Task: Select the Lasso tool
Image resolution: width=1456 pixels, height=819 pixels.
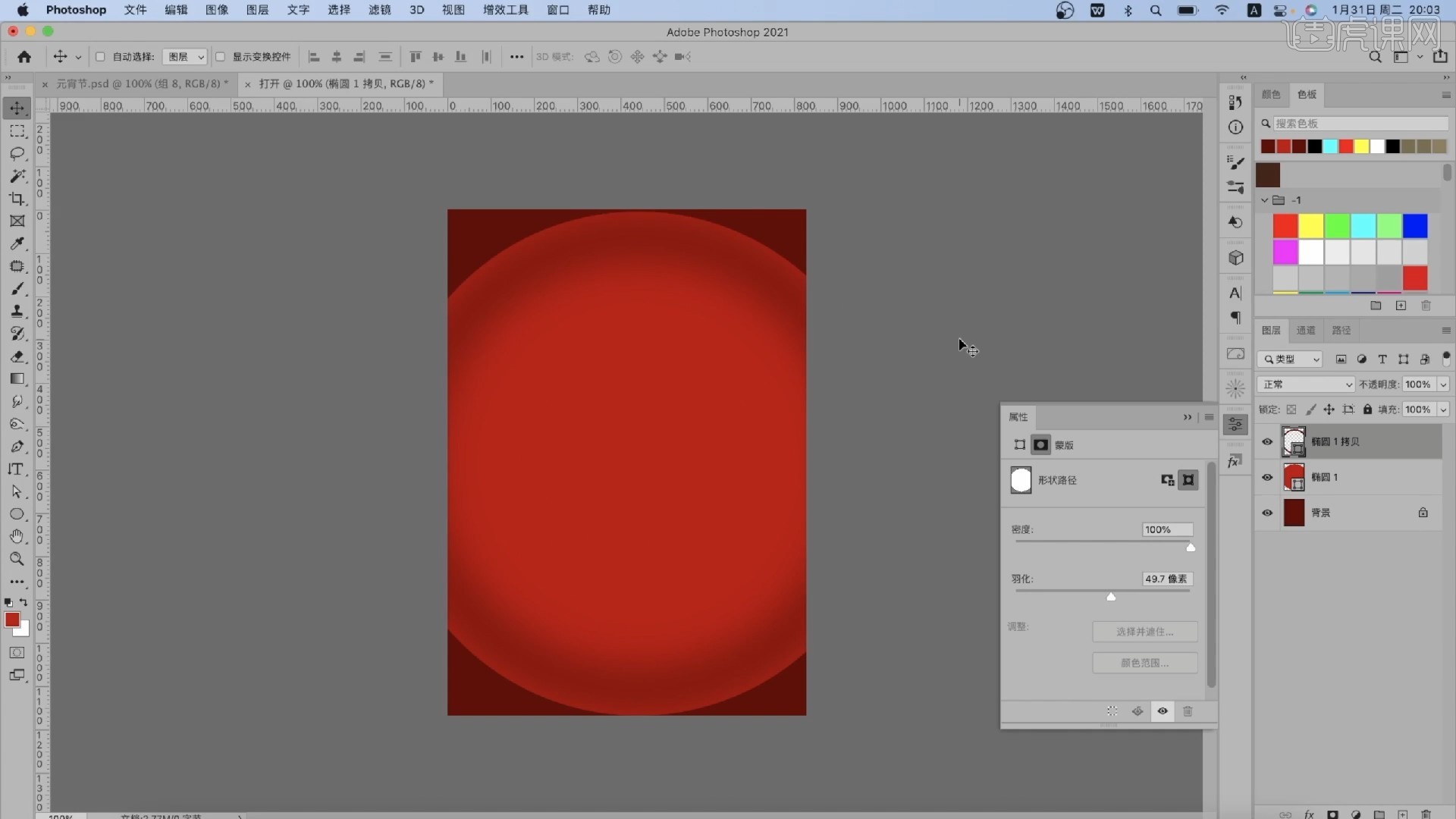Action: point(17,154)
